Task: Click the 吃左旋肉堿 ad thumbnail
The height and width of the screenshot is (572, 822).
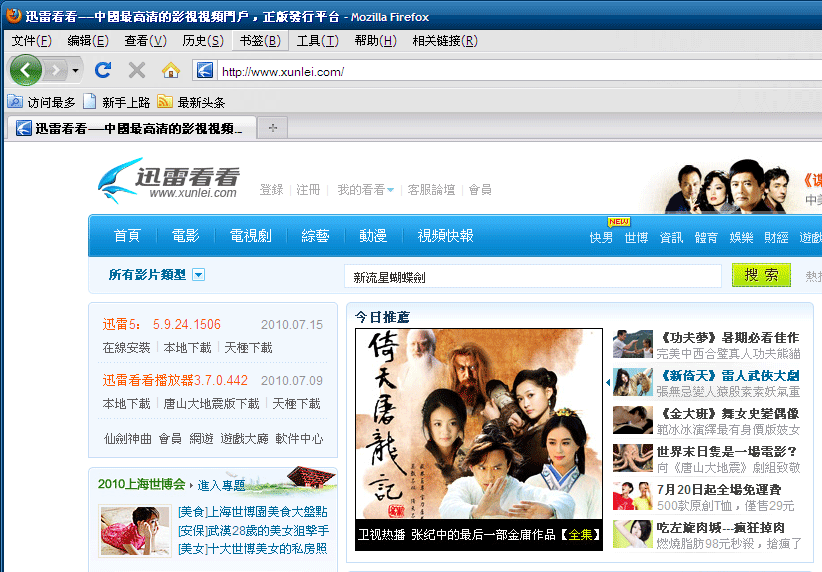Action: coord(633,534)
